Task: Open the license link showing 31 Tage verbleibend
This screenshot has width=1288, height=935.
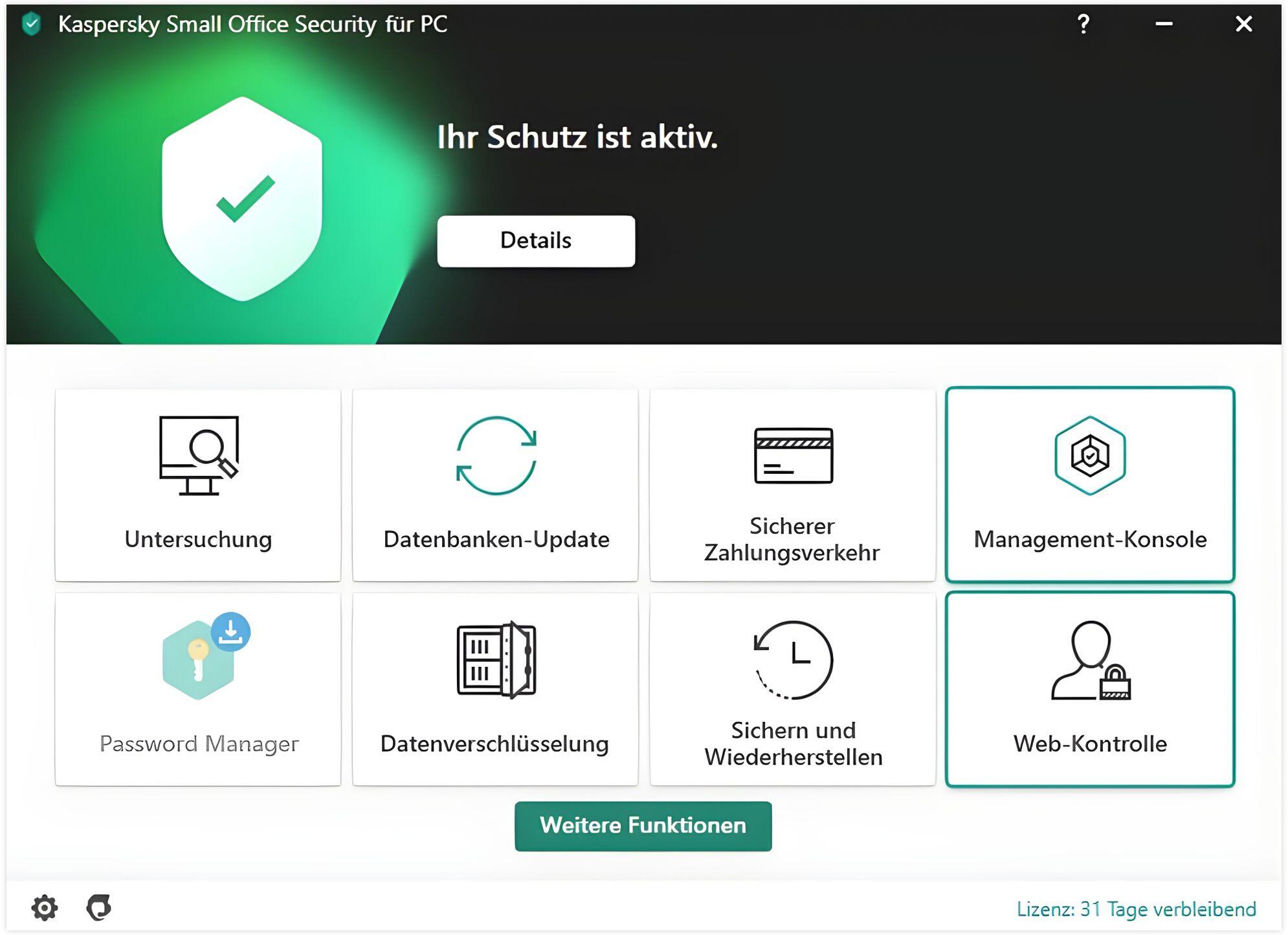Action: coord(1136,909)
